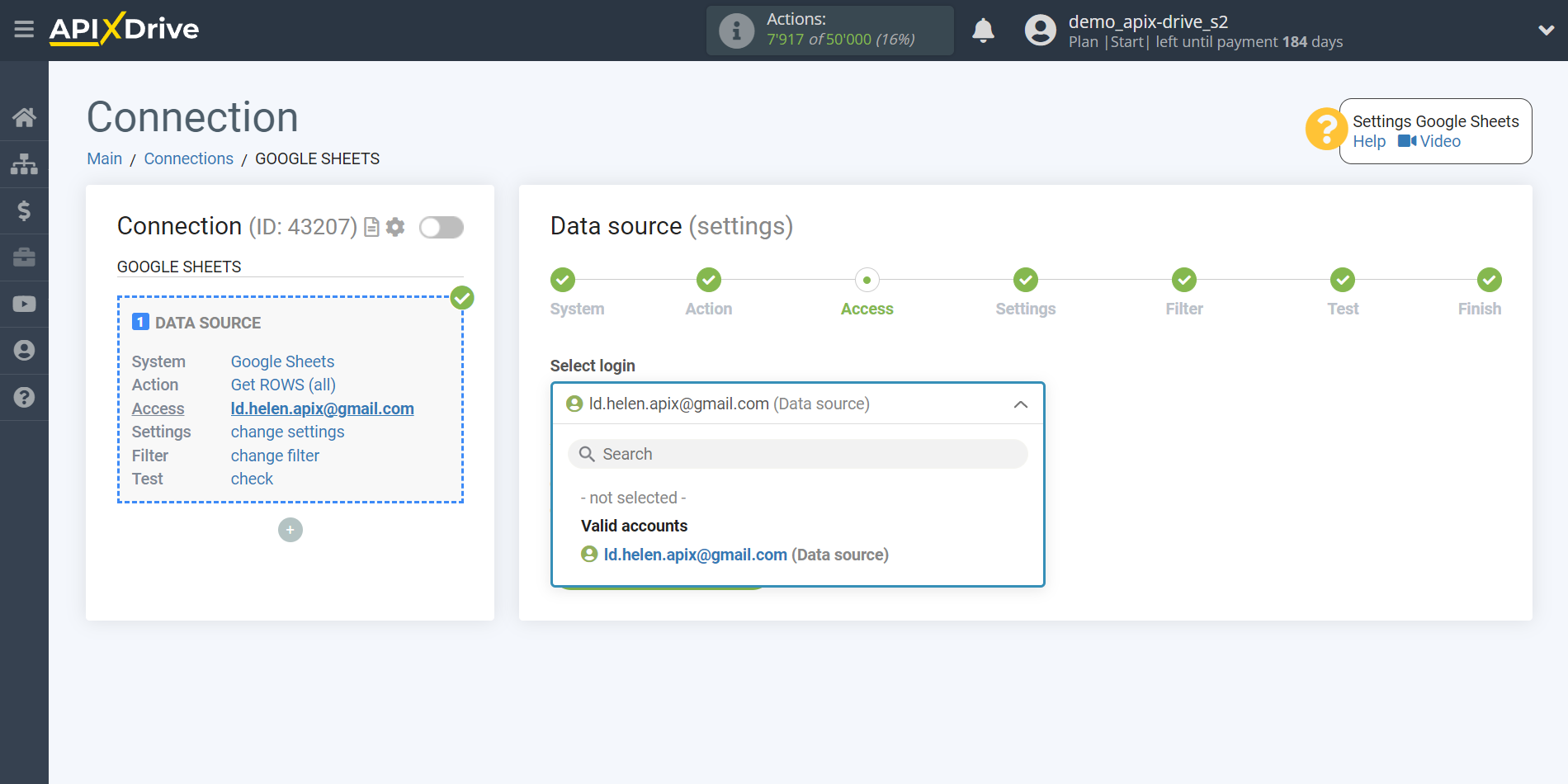
Task: Go to the Filter step
Action: coord(1184,280)
